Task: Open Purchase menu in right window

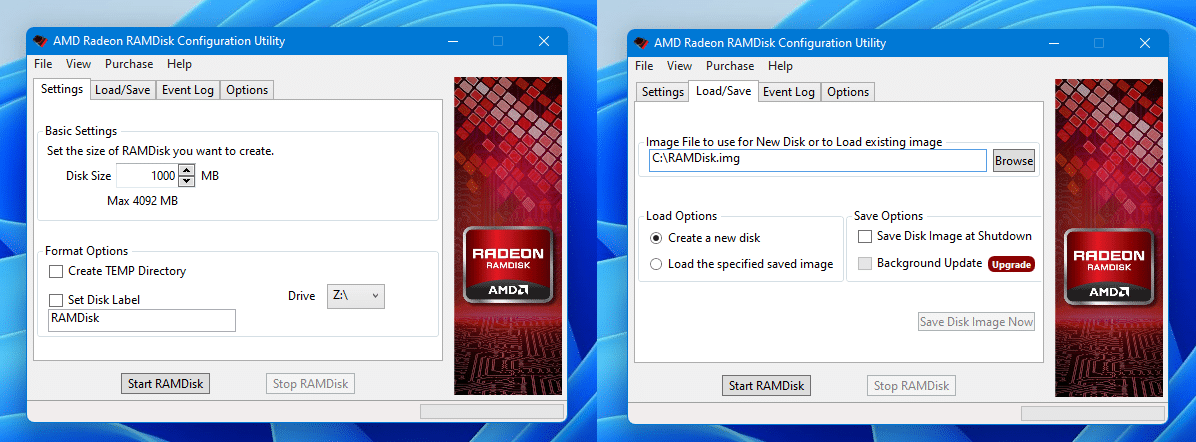Action: pos(730,66)
